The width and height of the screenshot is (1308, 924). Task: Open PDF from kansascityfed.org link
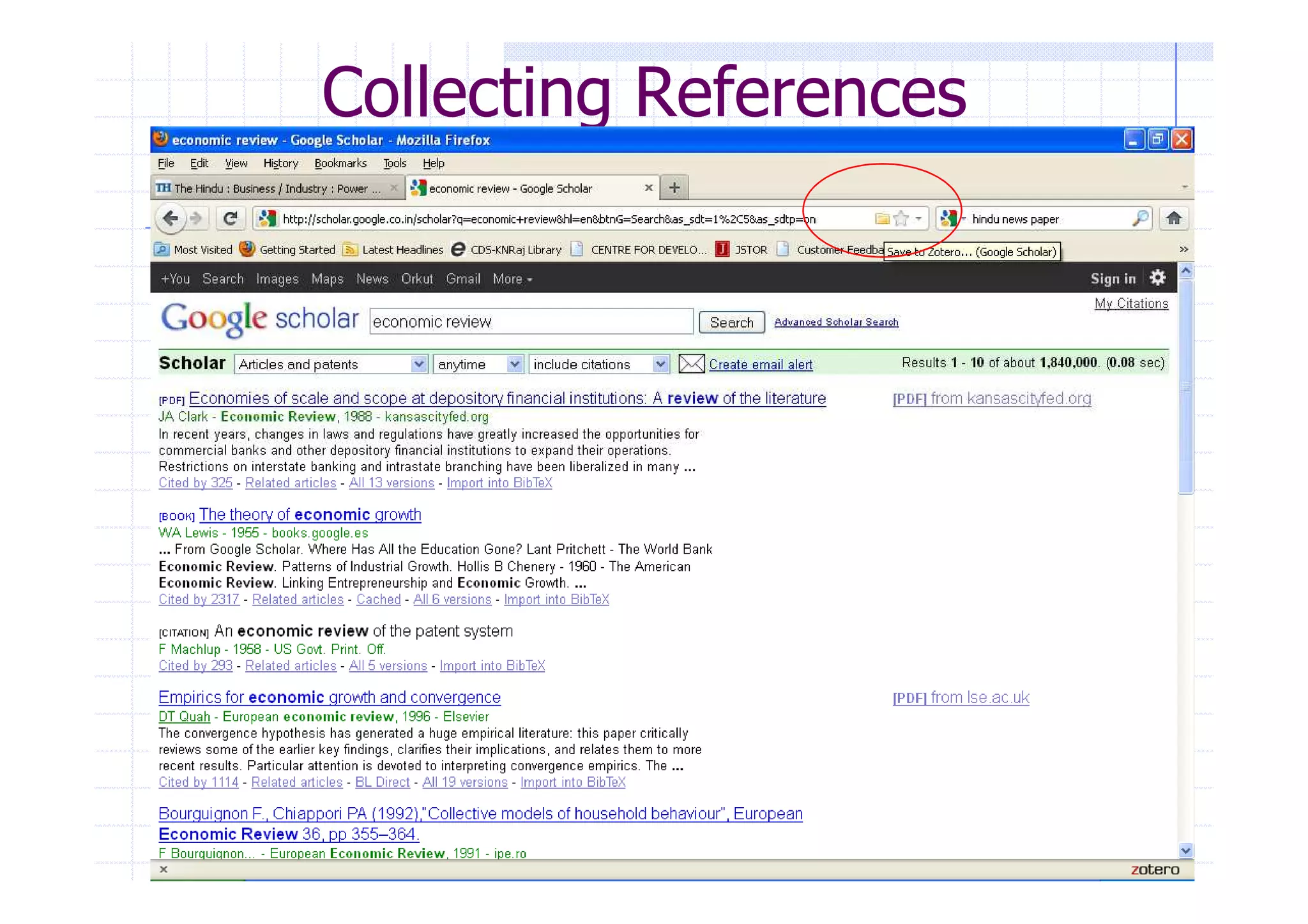click(x=992, y=398)
